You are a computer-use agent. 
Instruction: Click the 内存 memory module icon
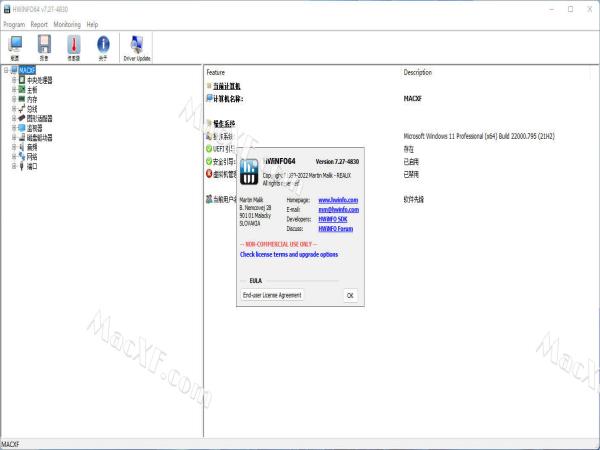pyautogui.click(x=22, y=99)
